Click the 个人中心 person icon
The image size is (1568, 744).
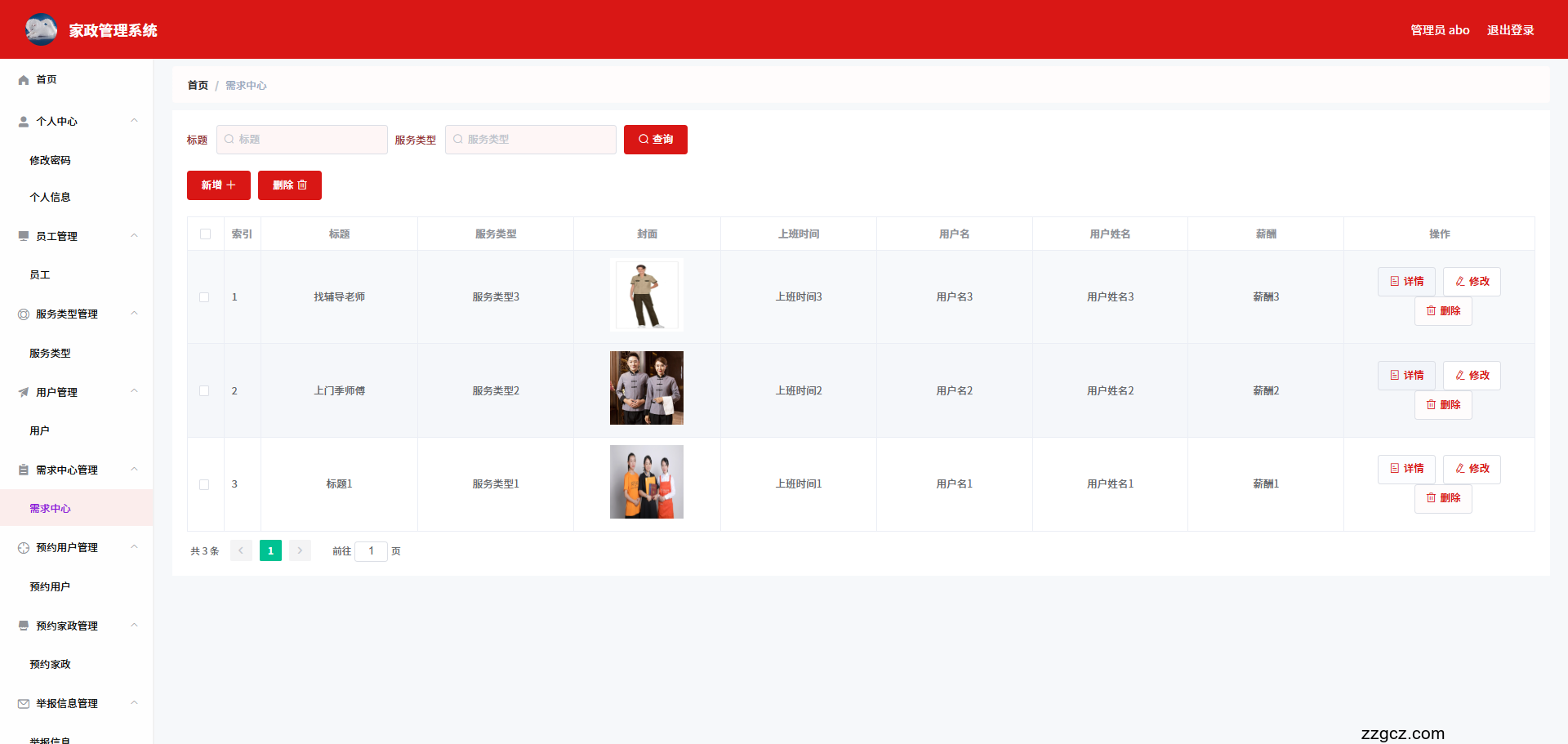24,122
